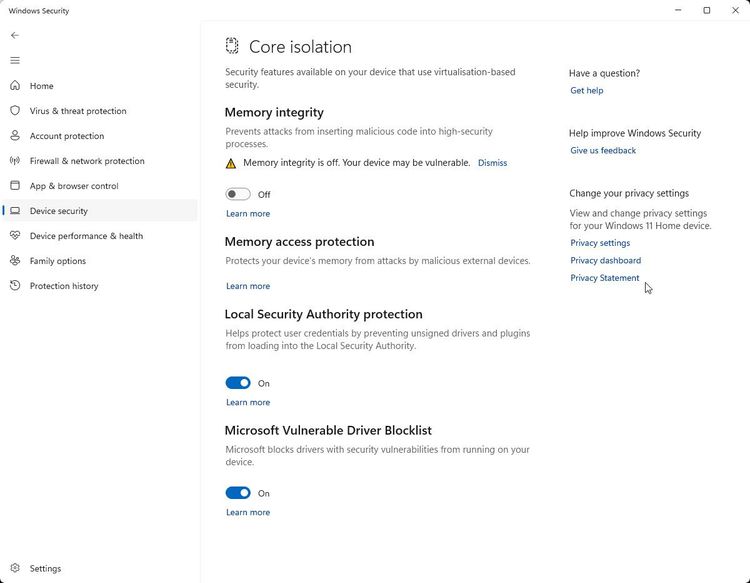Open Protection history in the sidebar
The width and height of the screenshot is (750, 583).
coord(64,286)
